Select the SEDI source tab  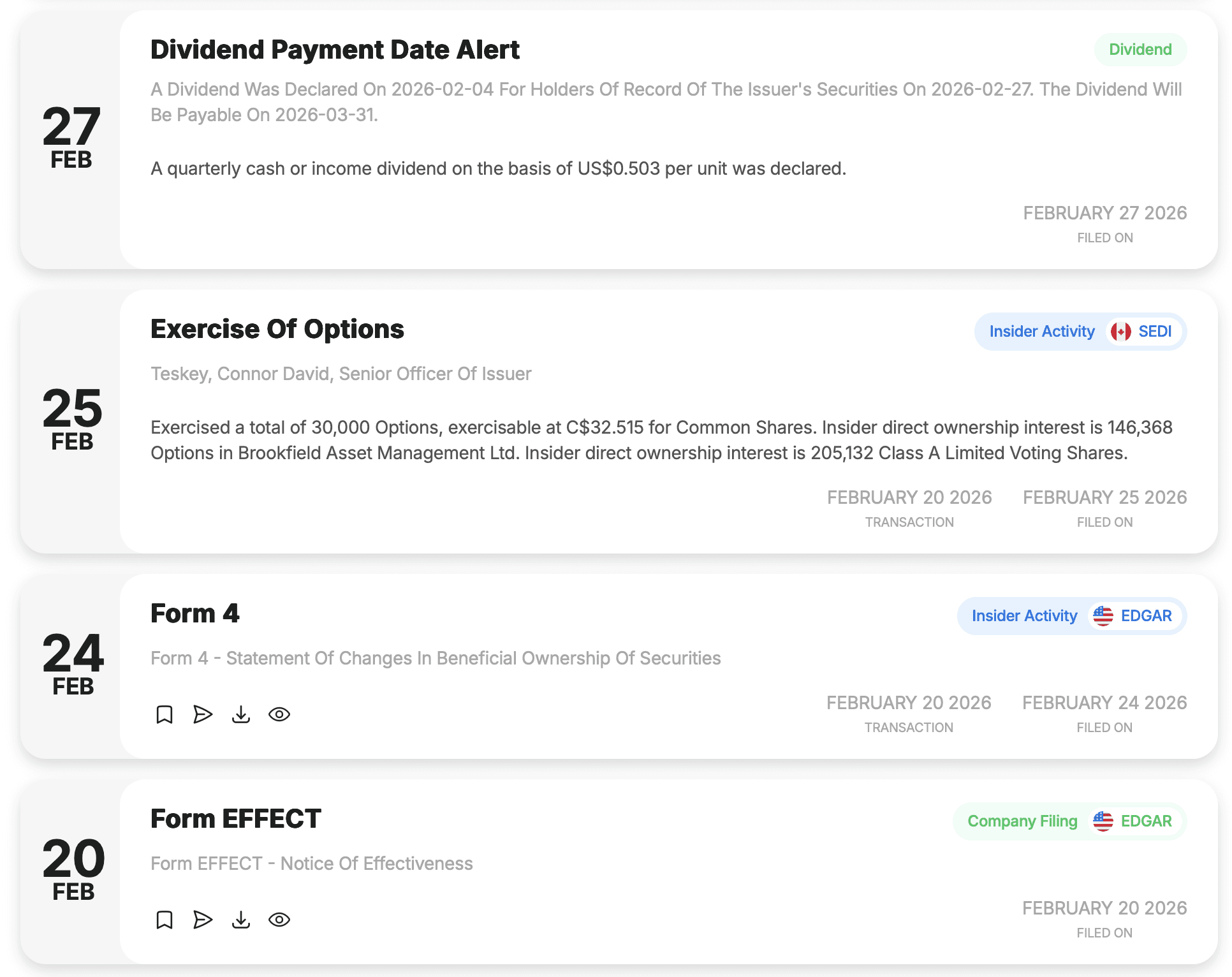(x=1154, y=332)
